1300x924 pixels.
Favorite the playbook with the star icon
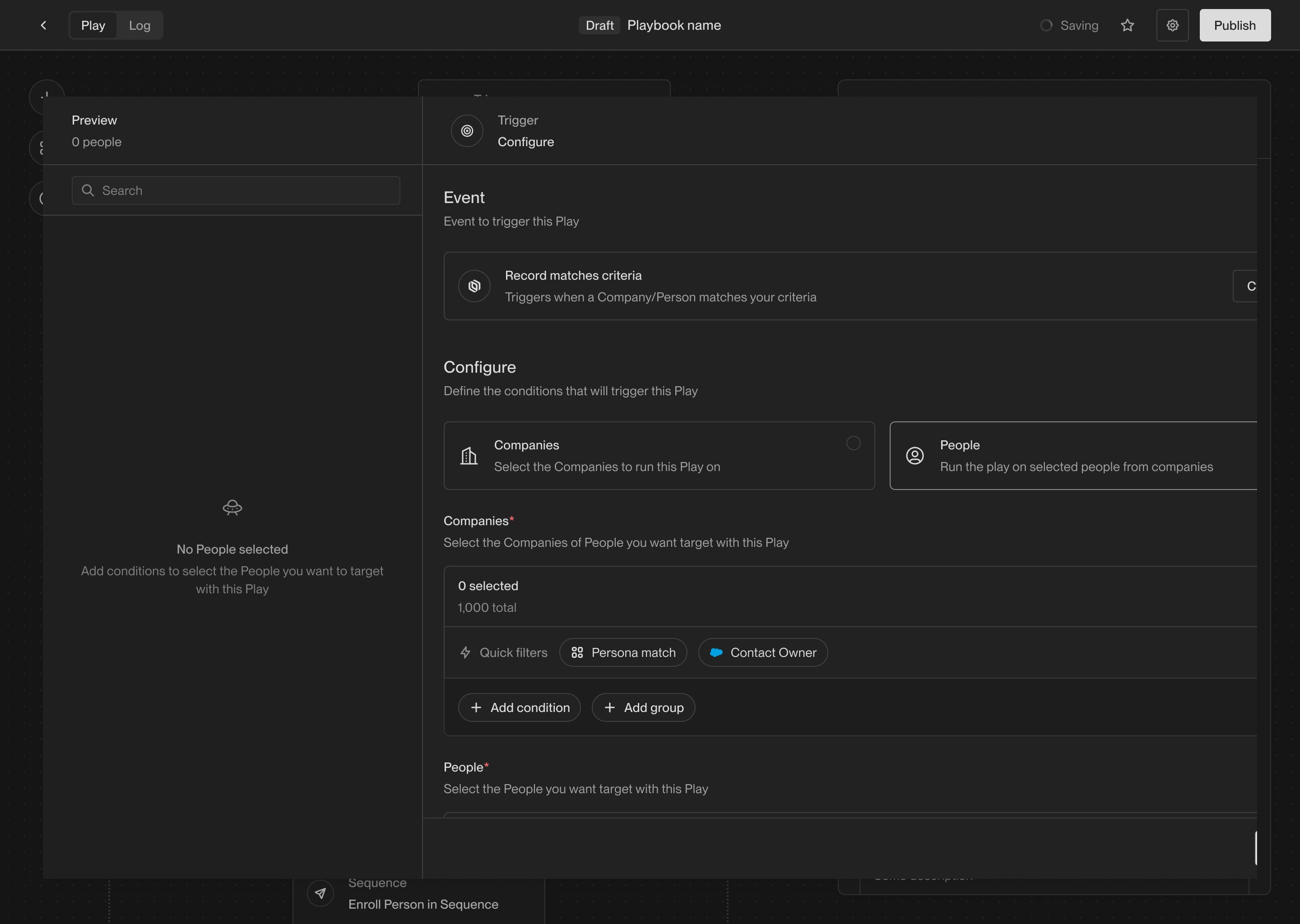(x=1127, y=25)
